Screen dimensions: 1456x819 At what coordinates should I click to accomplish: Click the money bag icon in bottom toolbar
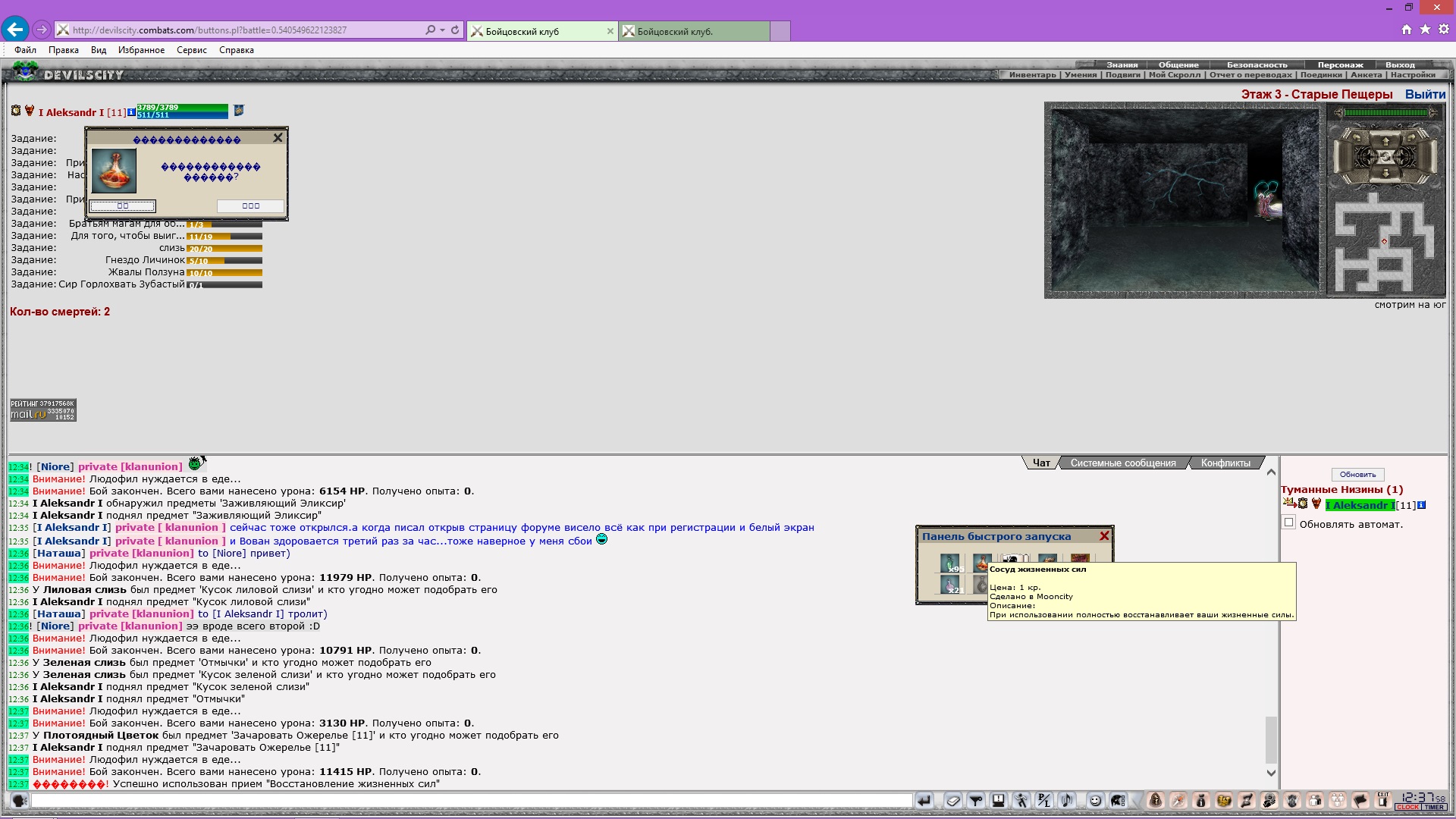pyautogui.click(x=1201, y=800)
